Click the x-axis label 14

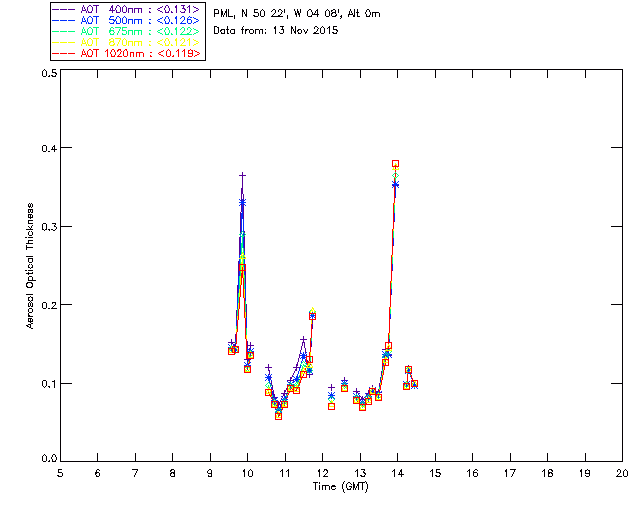[x=398, y=473]
